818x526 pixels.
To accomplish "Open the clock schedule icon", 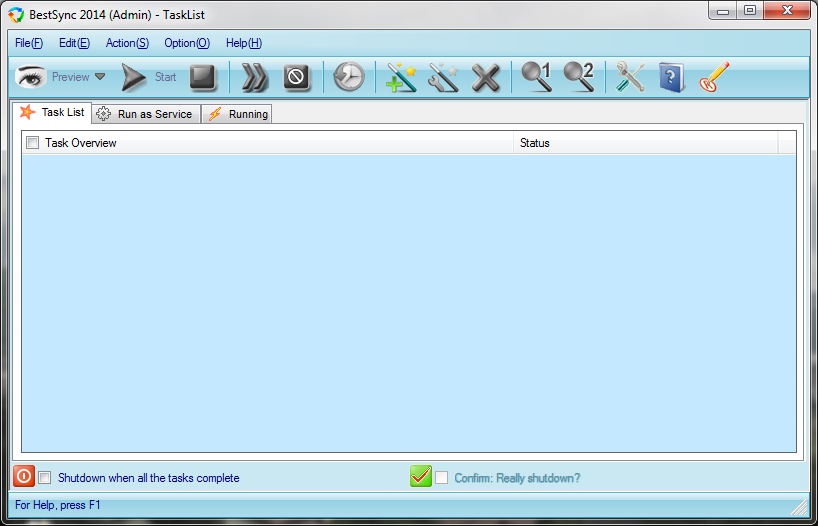I will click(348, 77).
